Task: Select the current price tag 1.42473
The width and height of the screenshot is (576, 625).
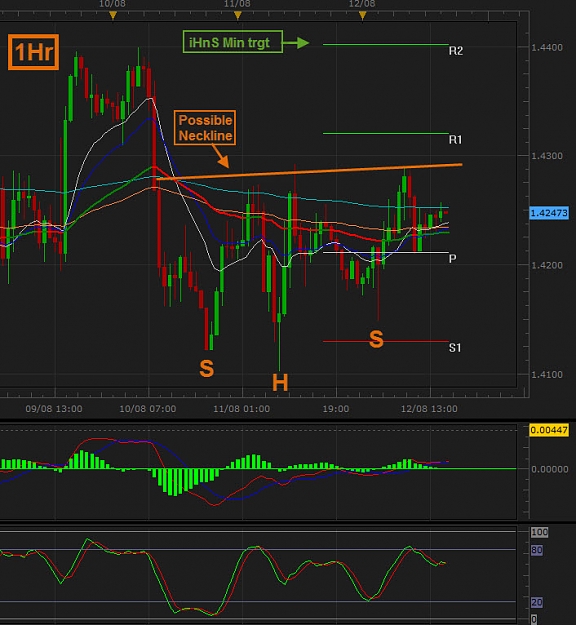Action: pos(549,213)
